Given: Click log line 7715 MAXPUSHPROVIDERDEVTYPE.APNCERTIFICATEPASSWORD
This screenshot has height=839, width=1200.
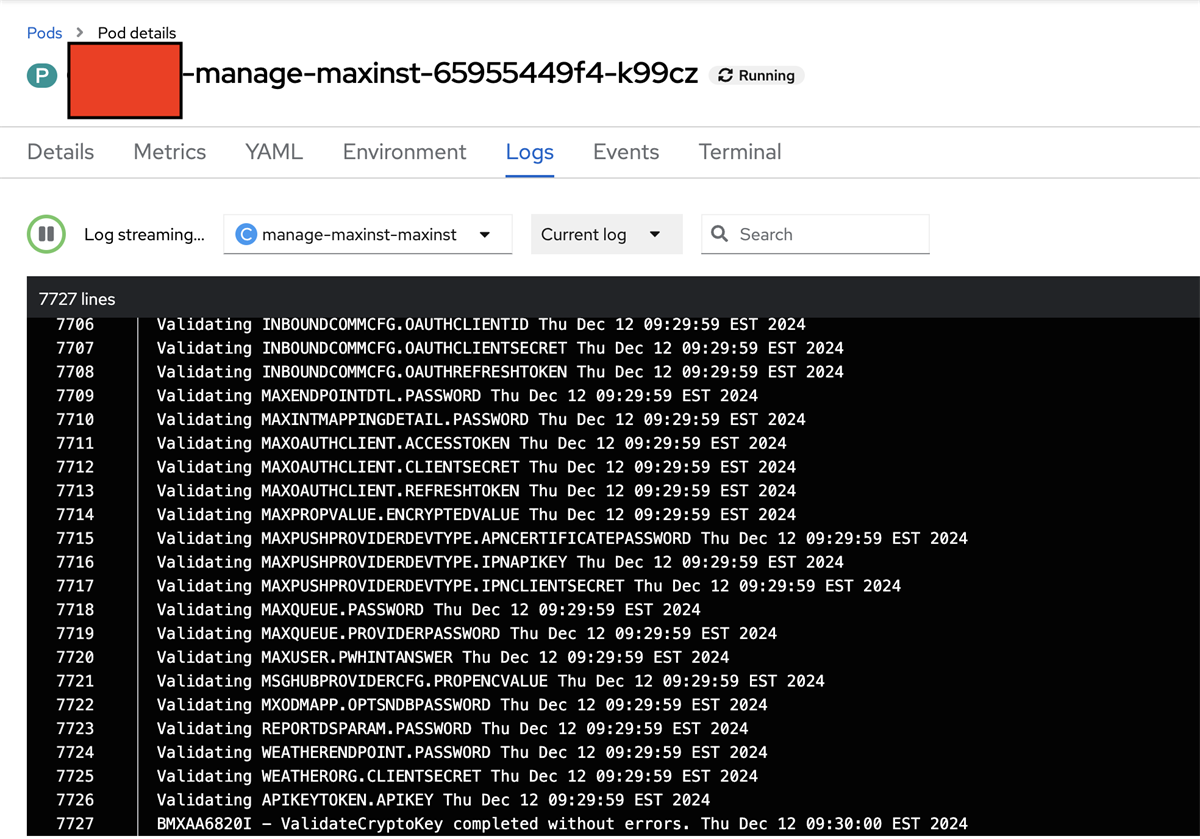Looking at the screenshot, I should (562, 538).
